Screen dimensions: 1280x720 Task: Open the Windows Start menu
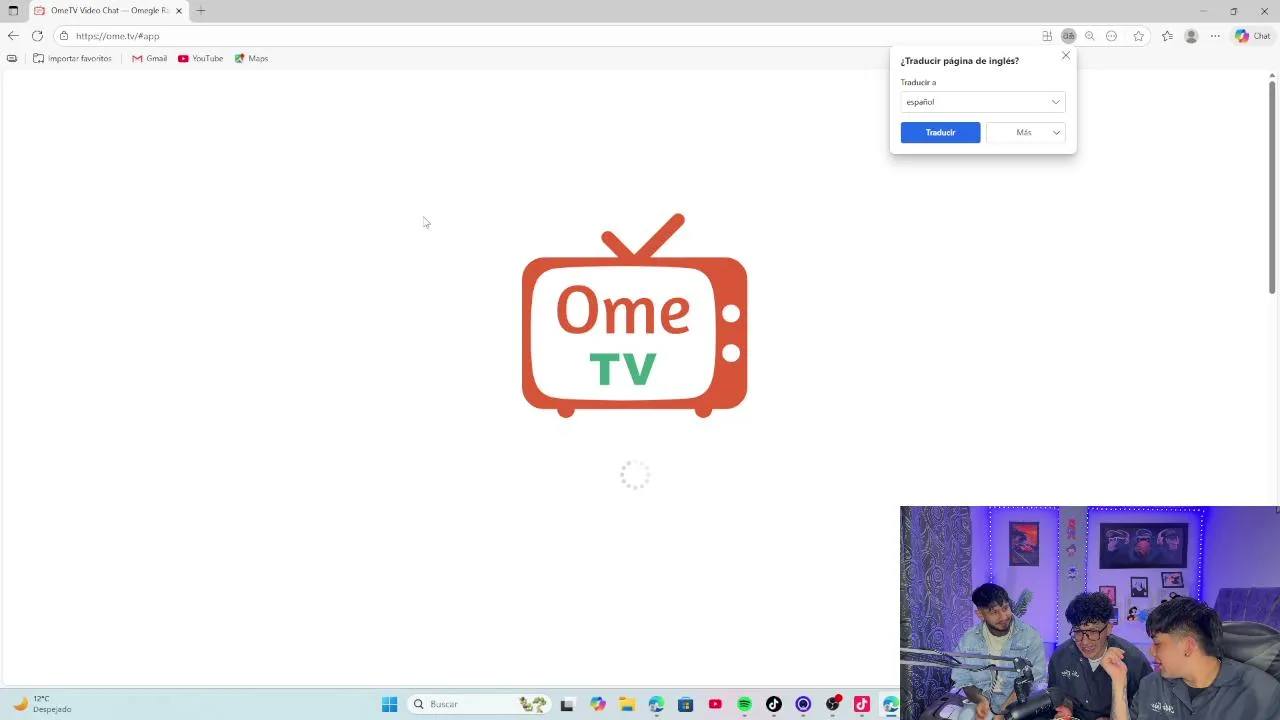click(389, 704)
